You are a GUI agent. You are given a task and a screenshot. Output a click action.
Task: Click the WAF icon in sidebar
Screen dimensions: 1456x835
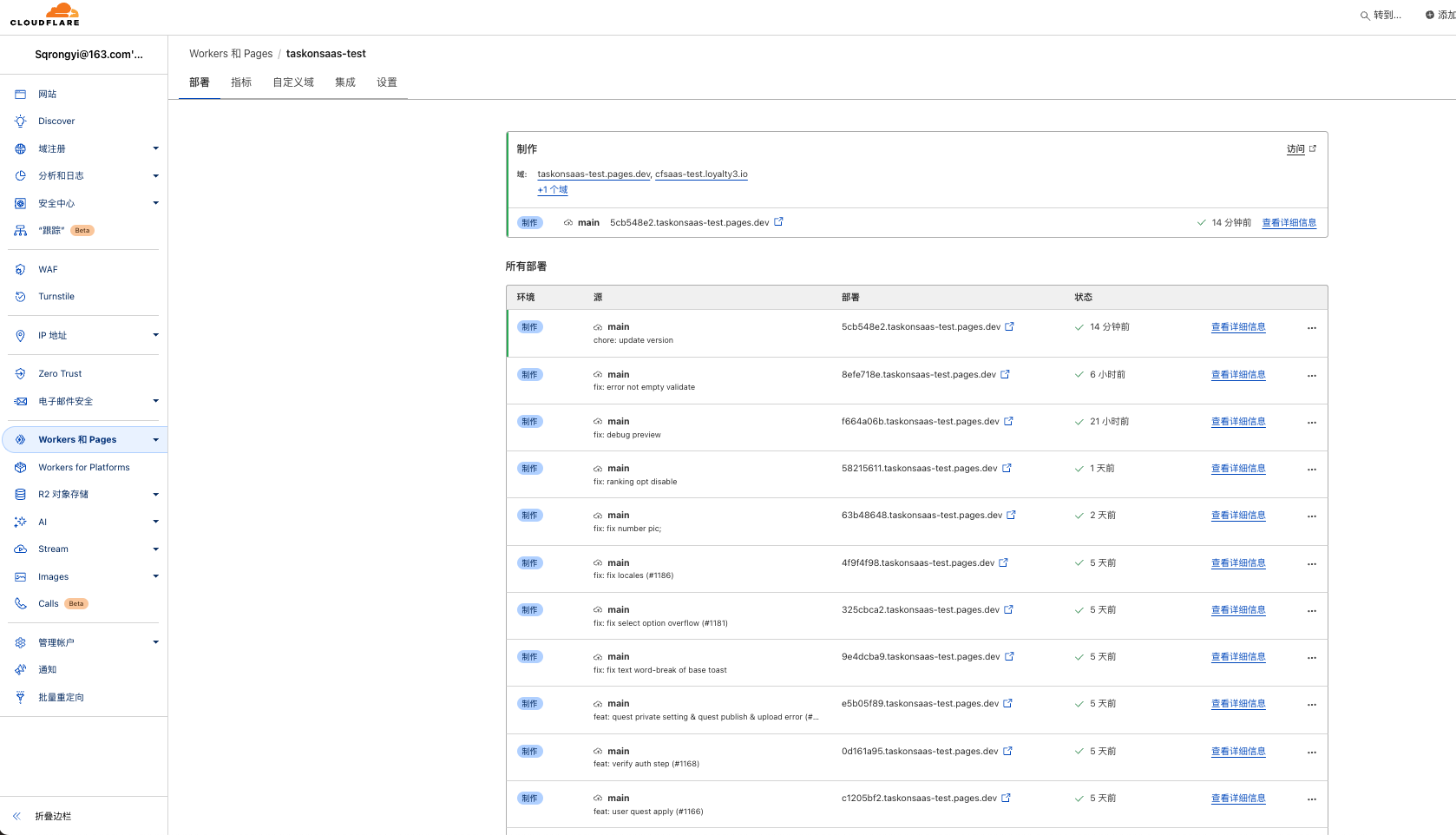[21, 270]
